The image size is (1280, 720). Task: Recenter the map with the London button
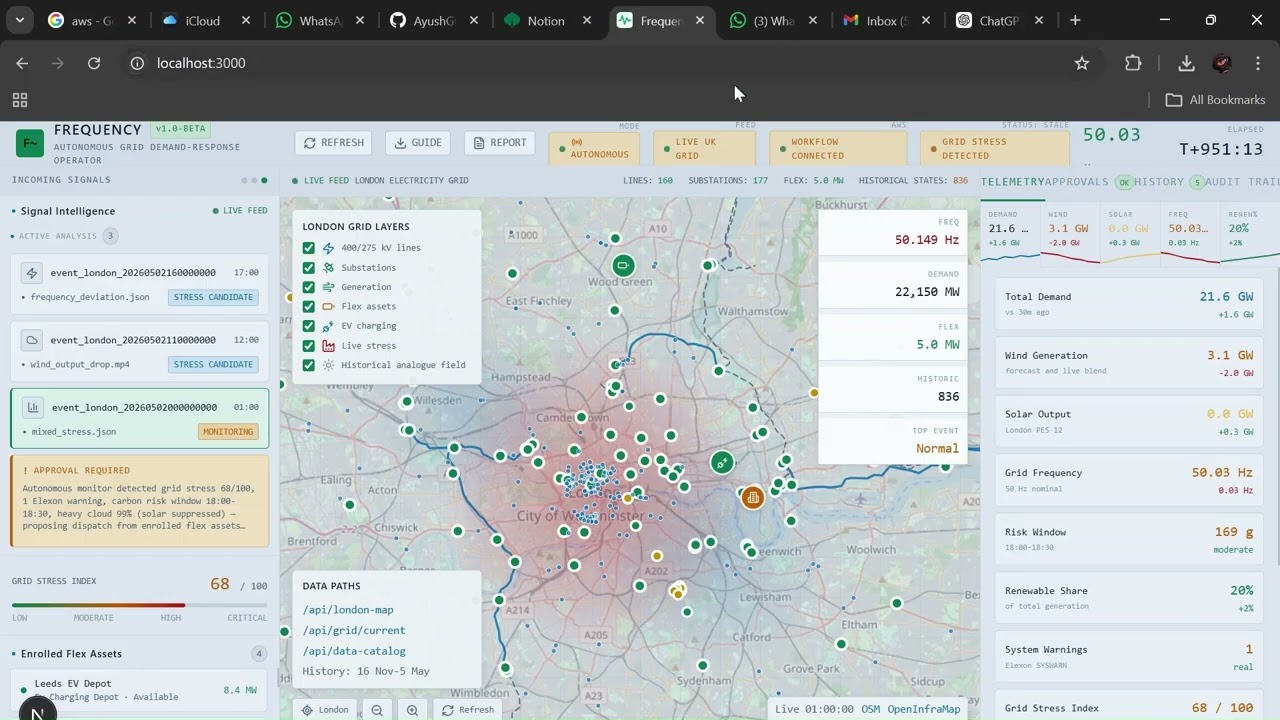(326, 710)
